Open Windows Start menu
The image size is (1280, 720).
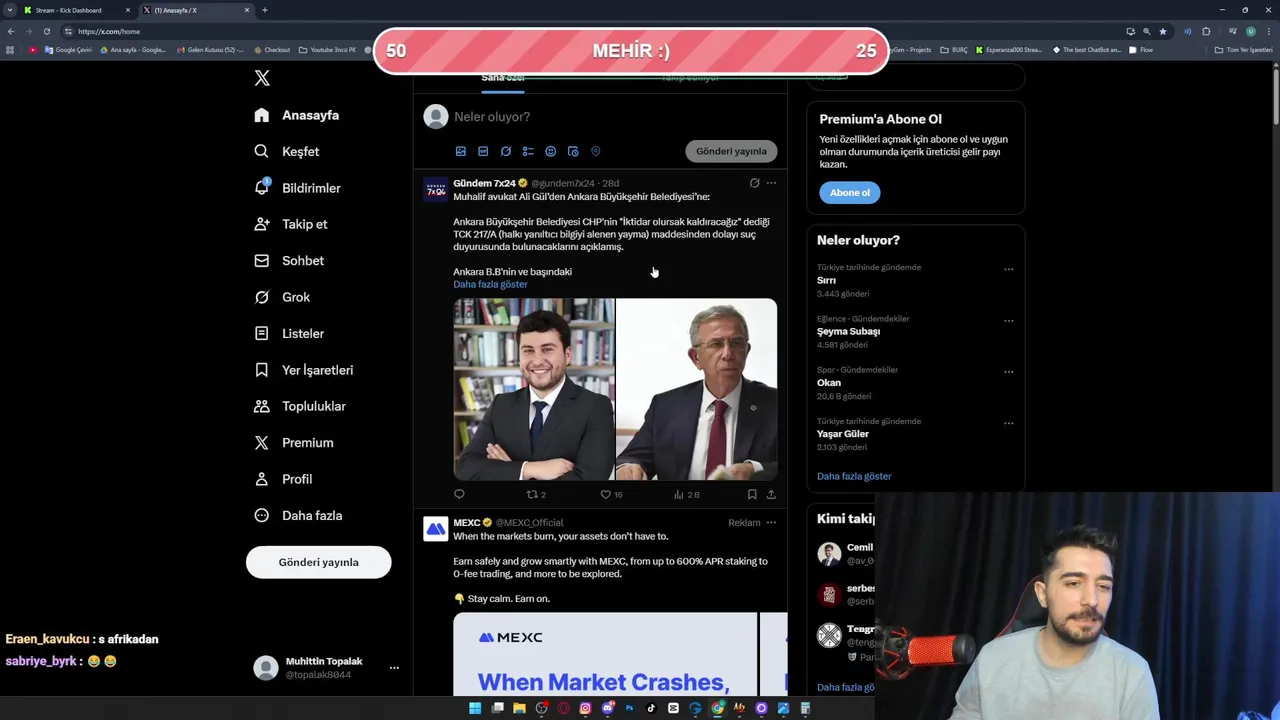click(475, 708)
